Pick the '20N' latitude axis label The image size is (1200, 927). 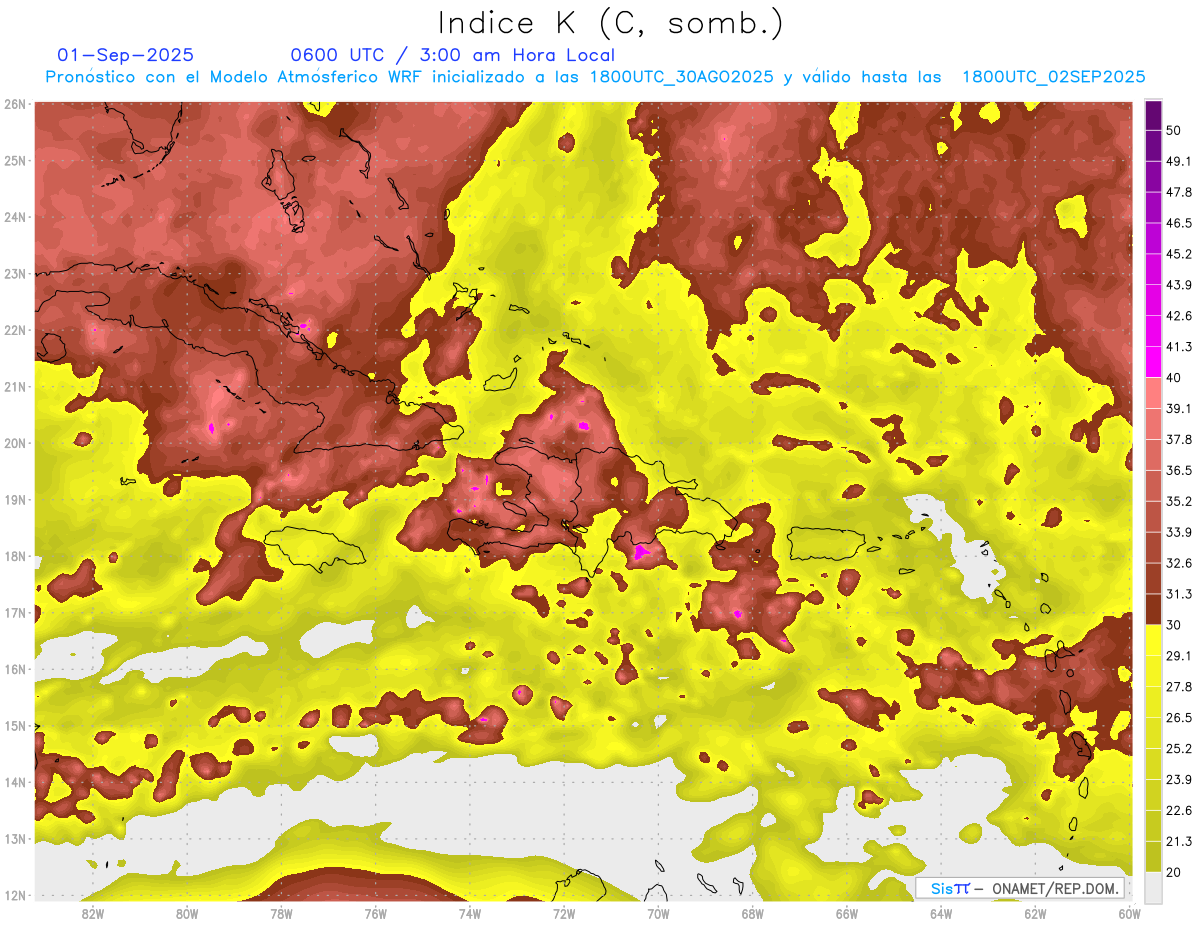click(x=15, y=443)
